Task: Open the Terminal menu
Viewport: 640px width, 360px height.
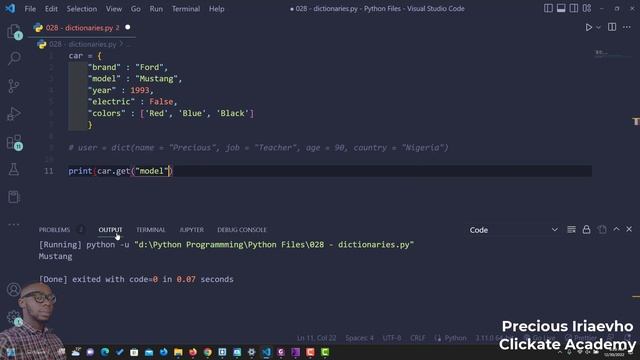Action: (186, 9)
